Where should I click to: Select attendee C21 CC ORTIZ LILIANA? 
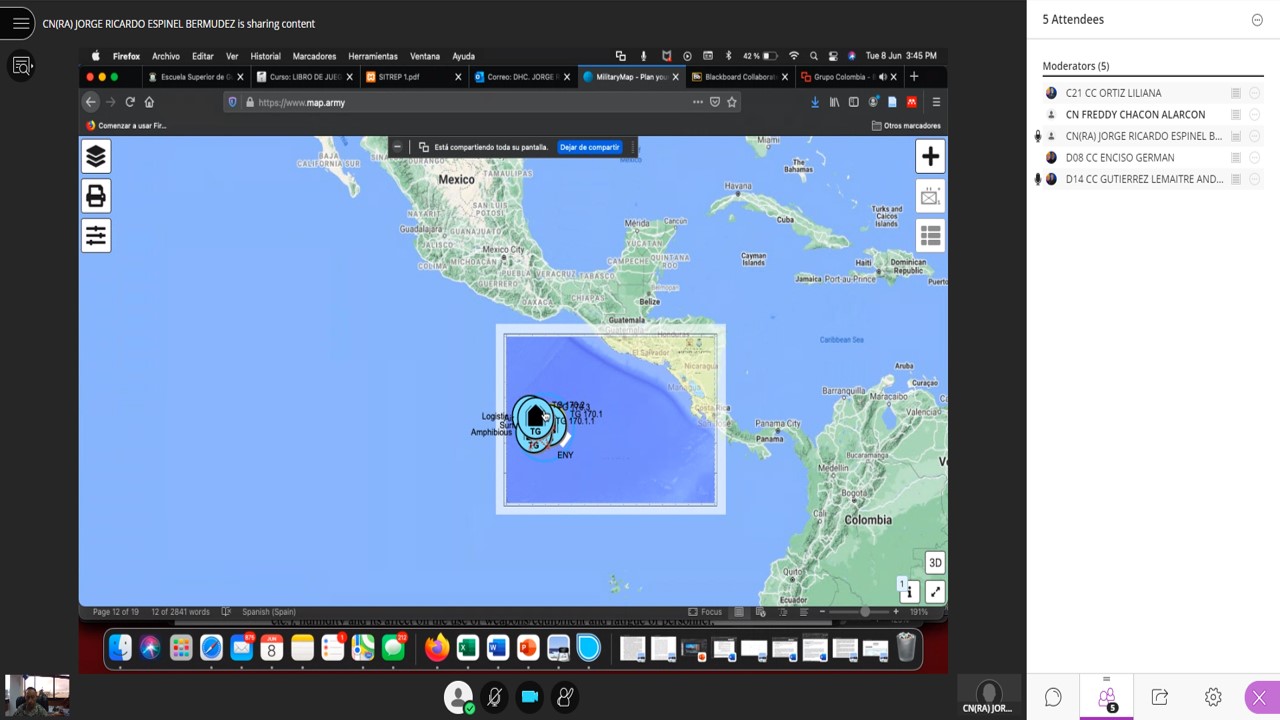click(x=1113, y=93)
